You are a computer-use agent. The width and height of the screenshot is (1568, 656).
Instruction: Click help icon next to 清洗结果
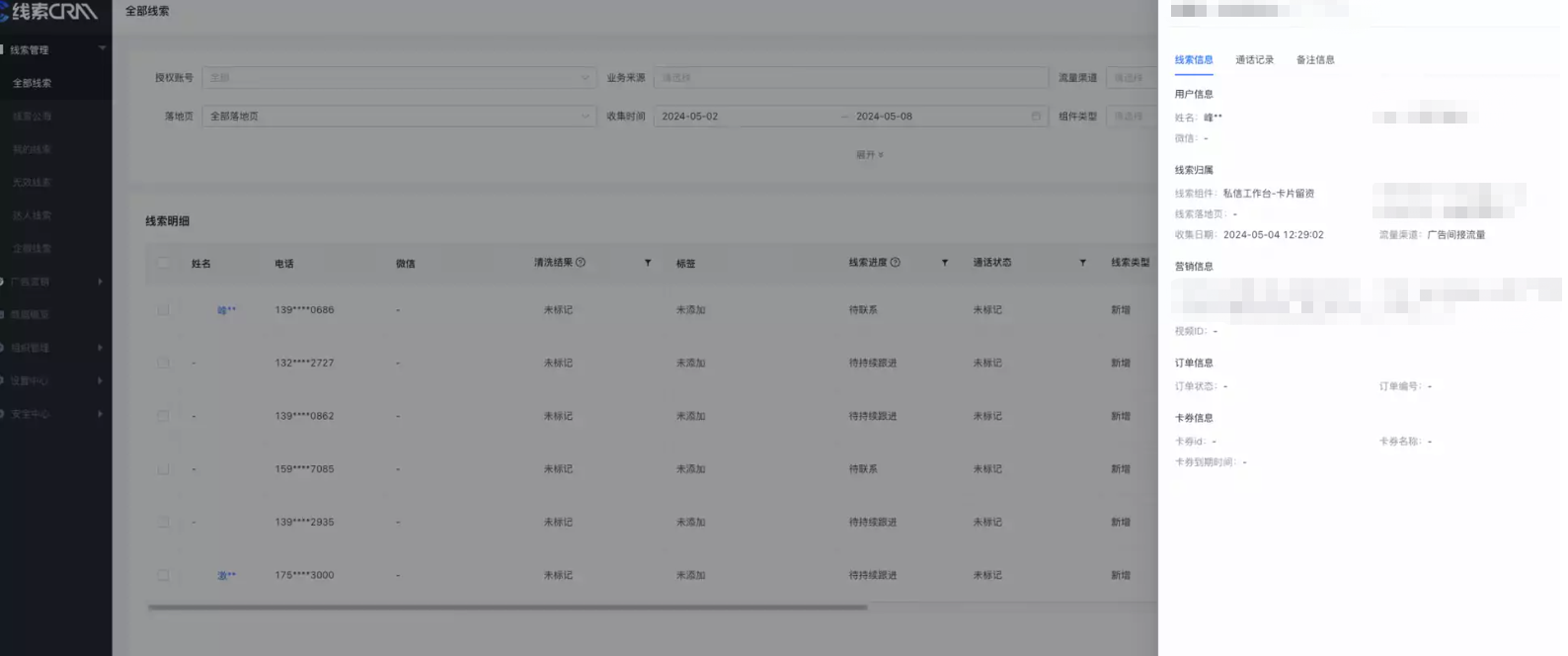tap(581, 263)
